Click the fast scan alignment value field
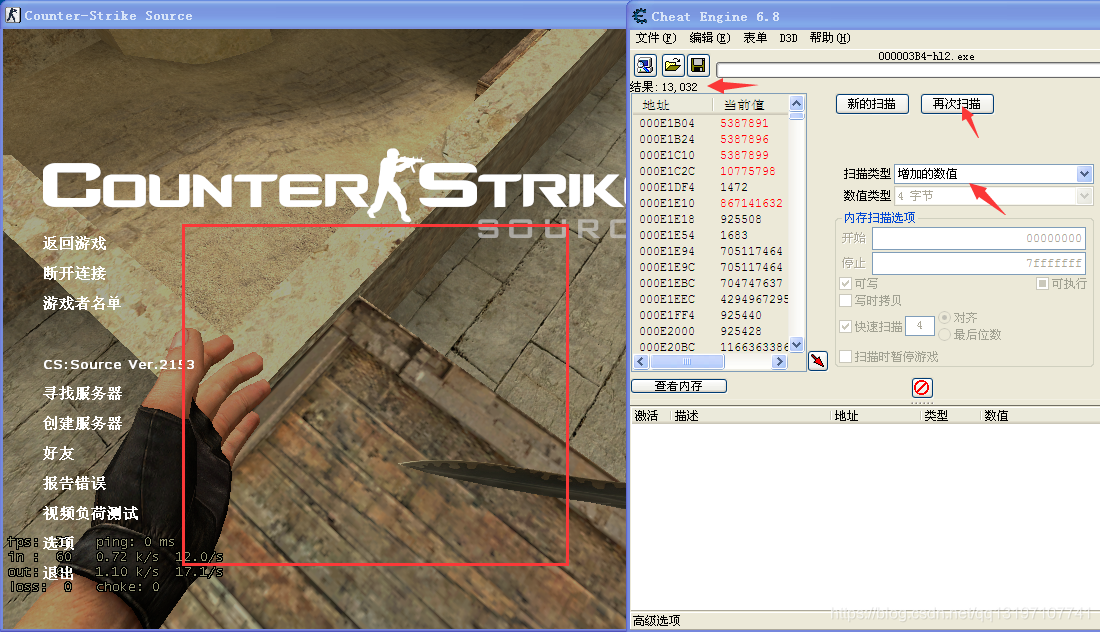 point(920,325)
